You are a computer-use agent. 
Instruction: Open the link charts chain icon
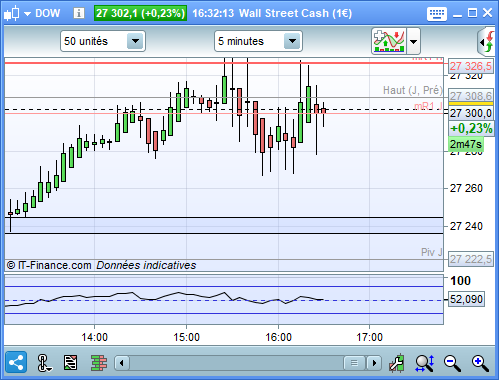(x=44, y=363)
